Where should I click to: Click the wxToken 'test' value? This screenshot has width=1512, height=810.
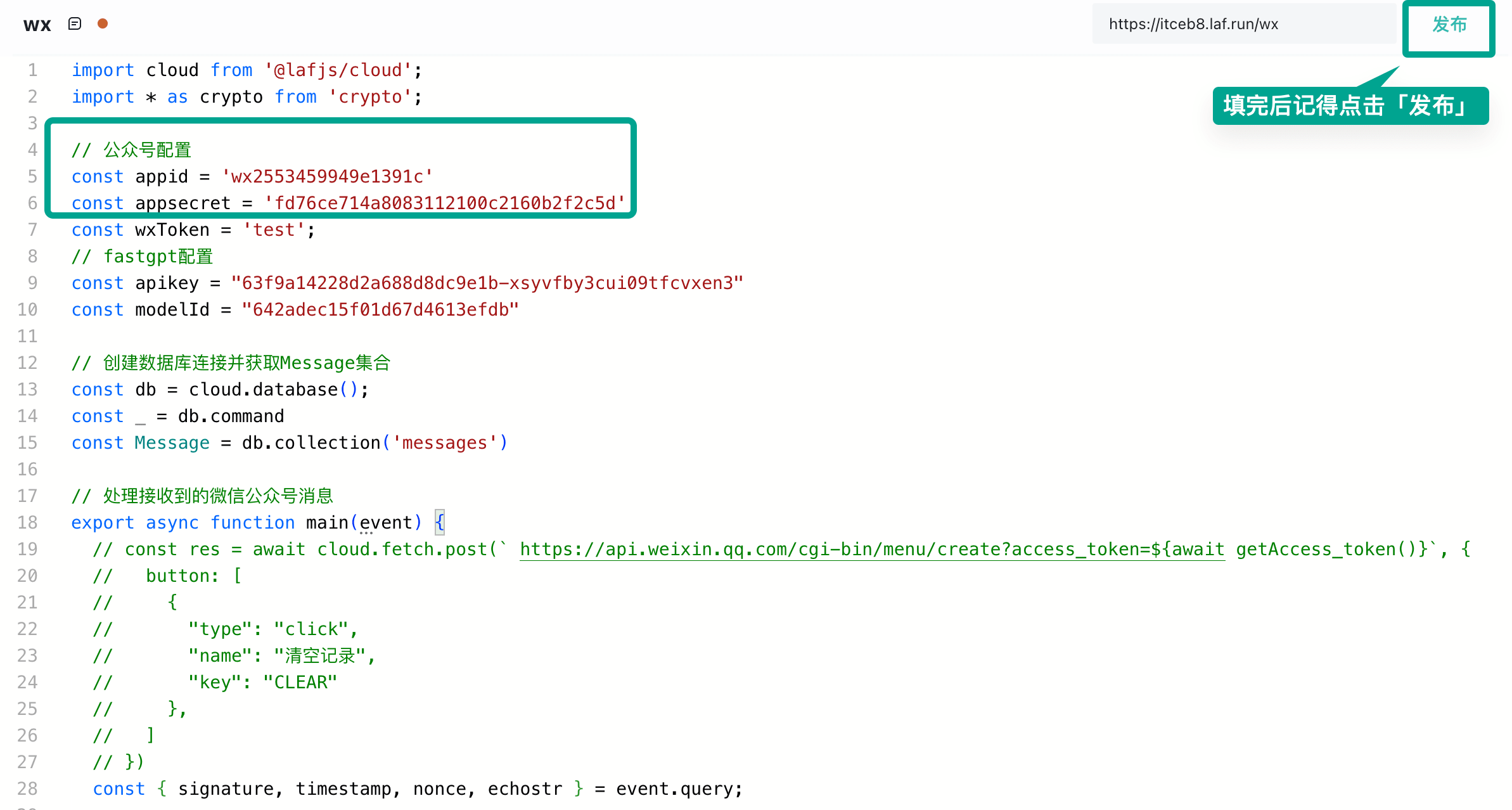point(274,229)
